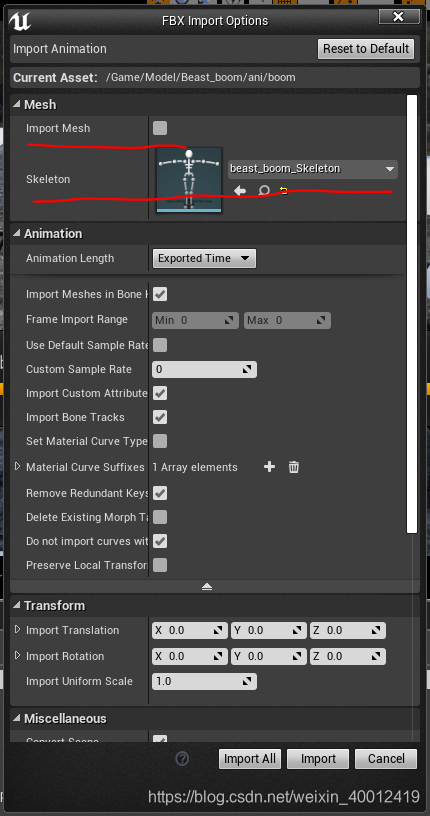
Task: Click Frame Import Range Max field
Action: tap(287, 320)
